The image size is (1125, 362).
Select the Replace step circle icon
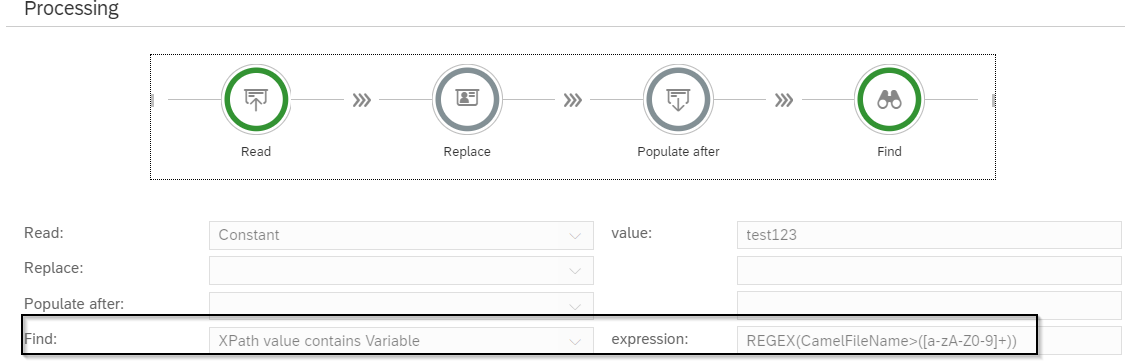pyautogui.click(x=467, y=100)
